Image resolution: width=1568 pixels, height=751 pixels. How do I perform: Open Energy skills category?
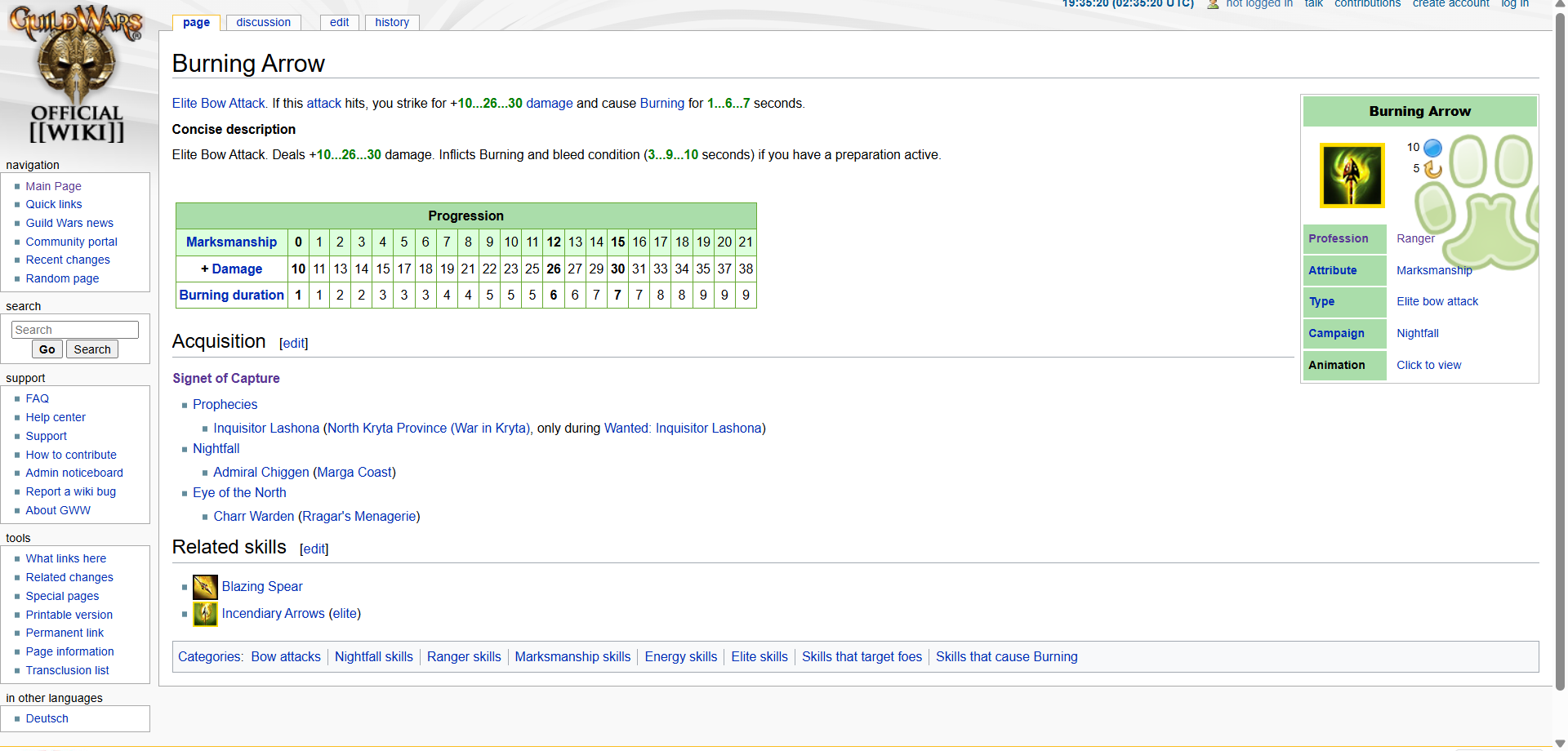pyautogui.click(x=681, y=656)
